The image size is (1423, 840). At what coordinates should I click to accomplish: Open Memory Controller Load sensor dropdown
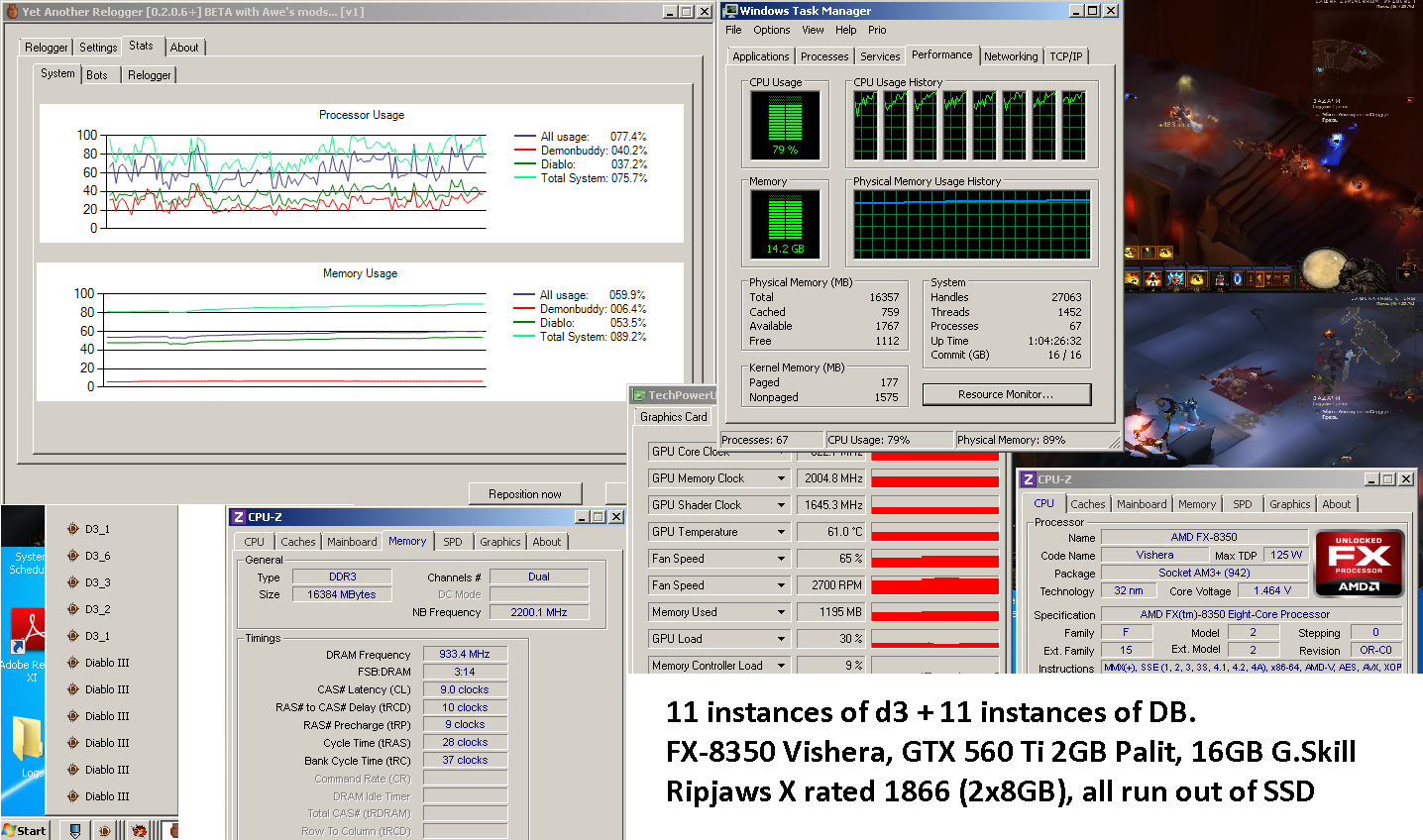[x=781, y=666]
